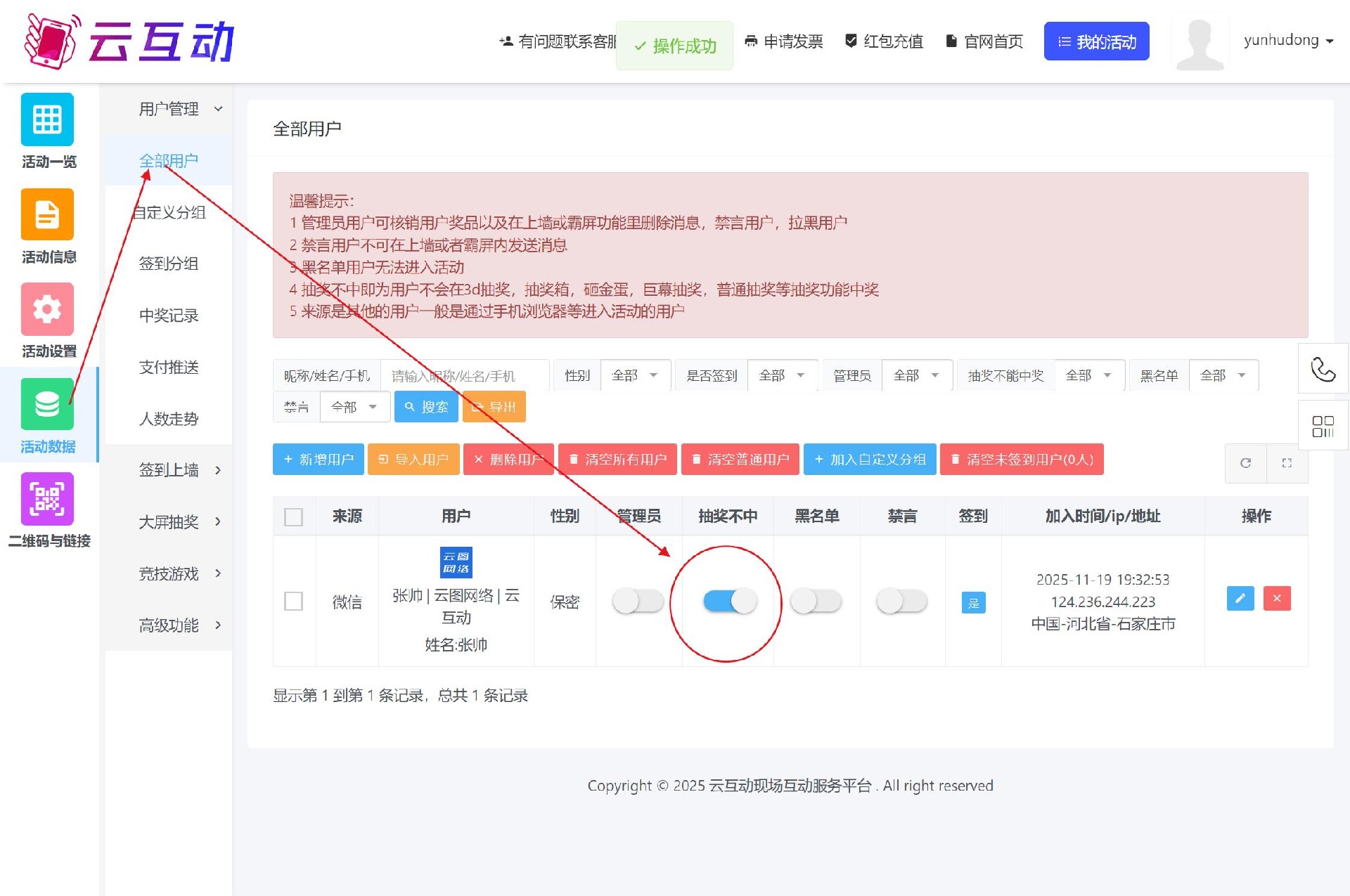
Task: Open 活动设置 gear icon
Action: click(x=47, y=309)
